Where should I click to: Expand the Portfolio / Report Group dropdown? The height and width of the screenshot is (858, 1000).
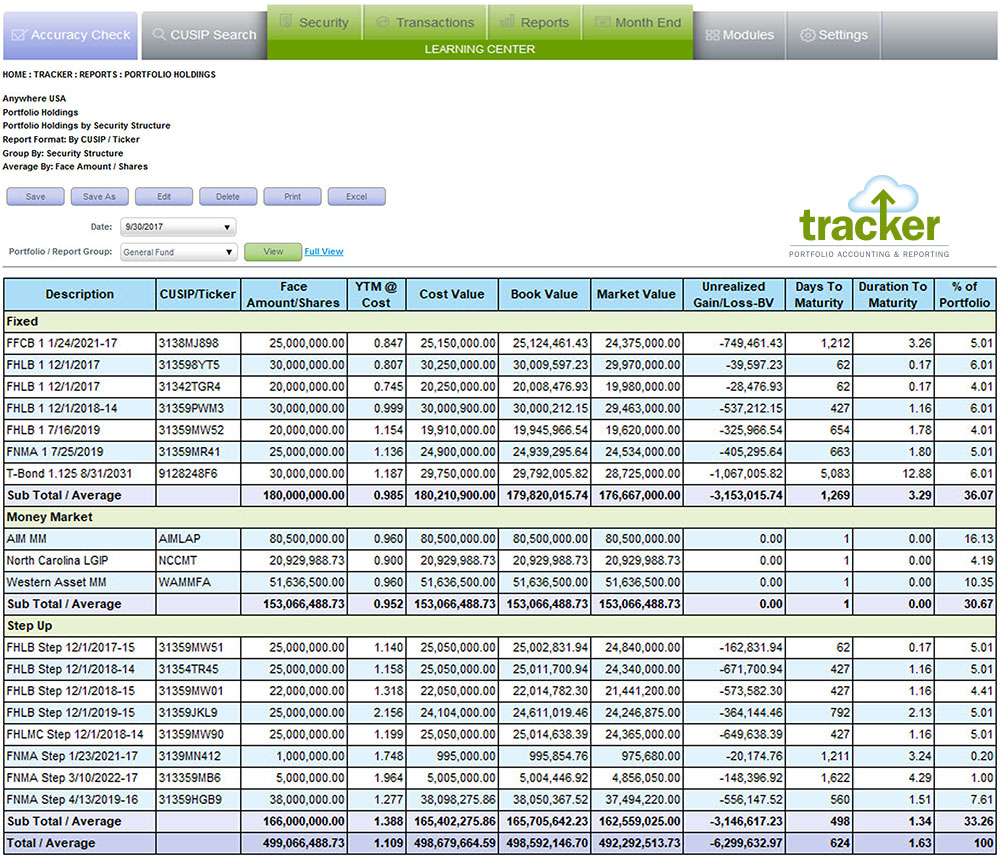(x=178, y=252)
